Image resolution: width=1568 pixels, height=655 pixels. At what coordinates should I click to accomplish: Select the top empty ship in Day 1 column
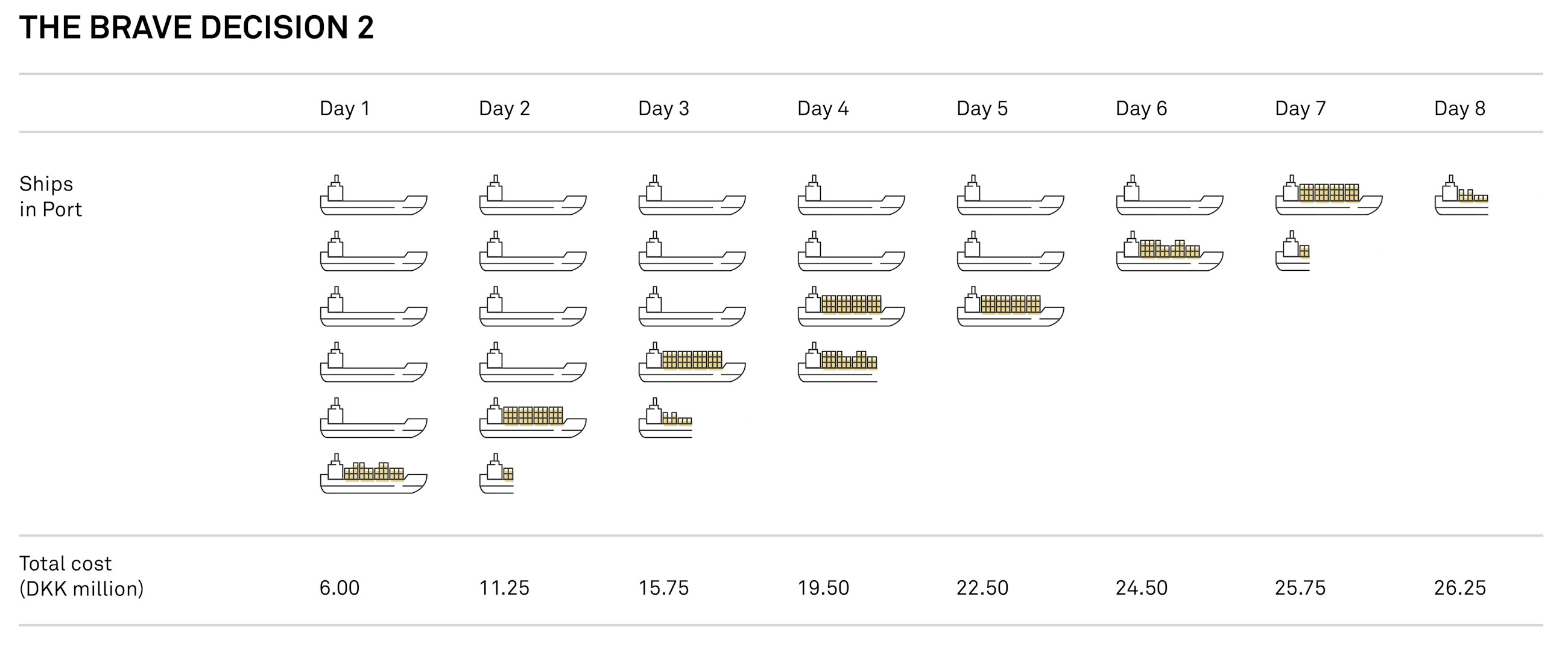click(373, 197)
